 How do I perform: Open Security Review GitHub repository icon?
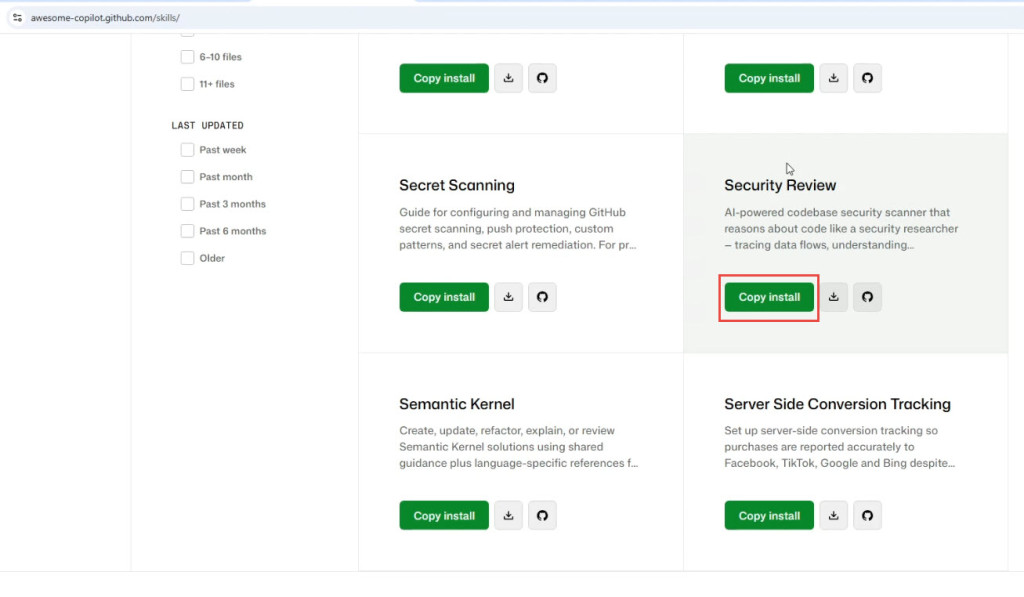pos(867,297)
